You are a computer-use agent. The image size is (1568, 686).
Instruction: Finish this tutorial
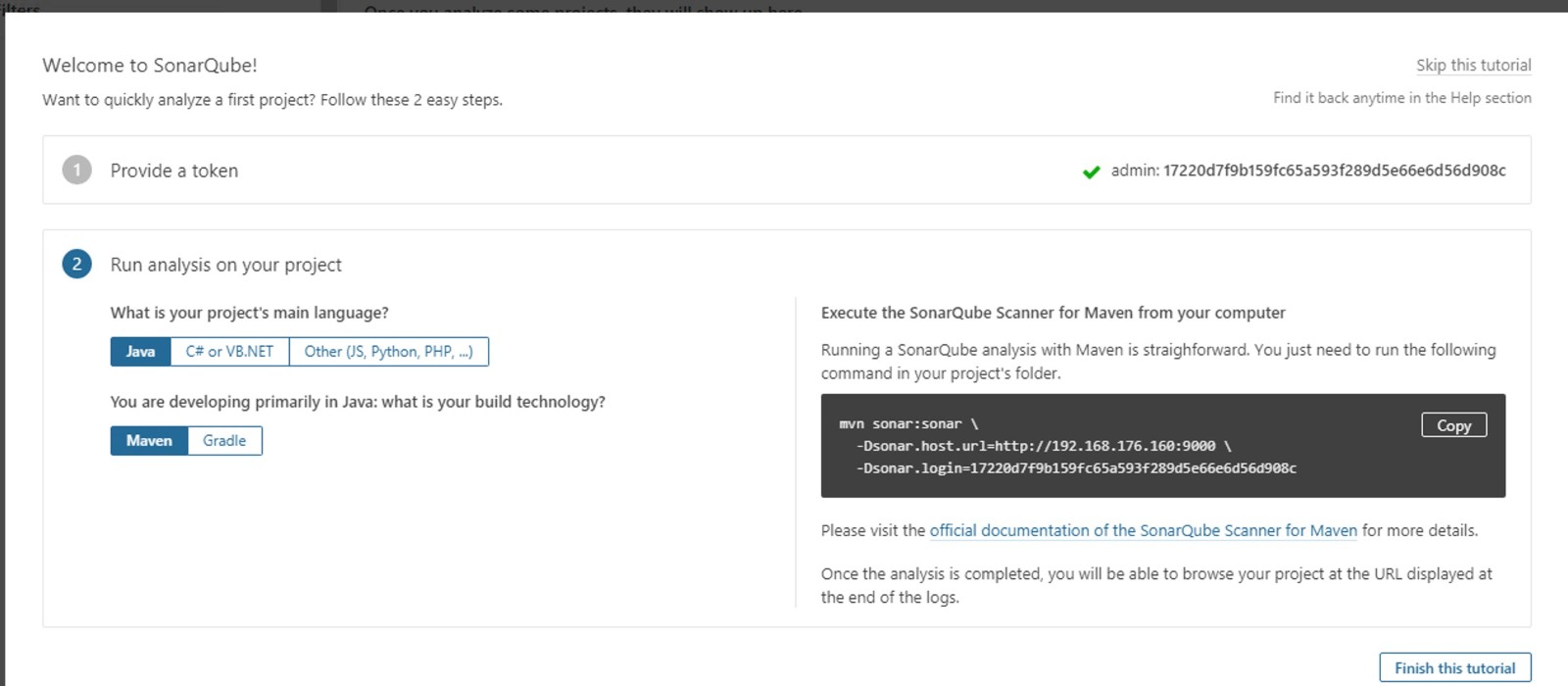(x=1454, y=667)
